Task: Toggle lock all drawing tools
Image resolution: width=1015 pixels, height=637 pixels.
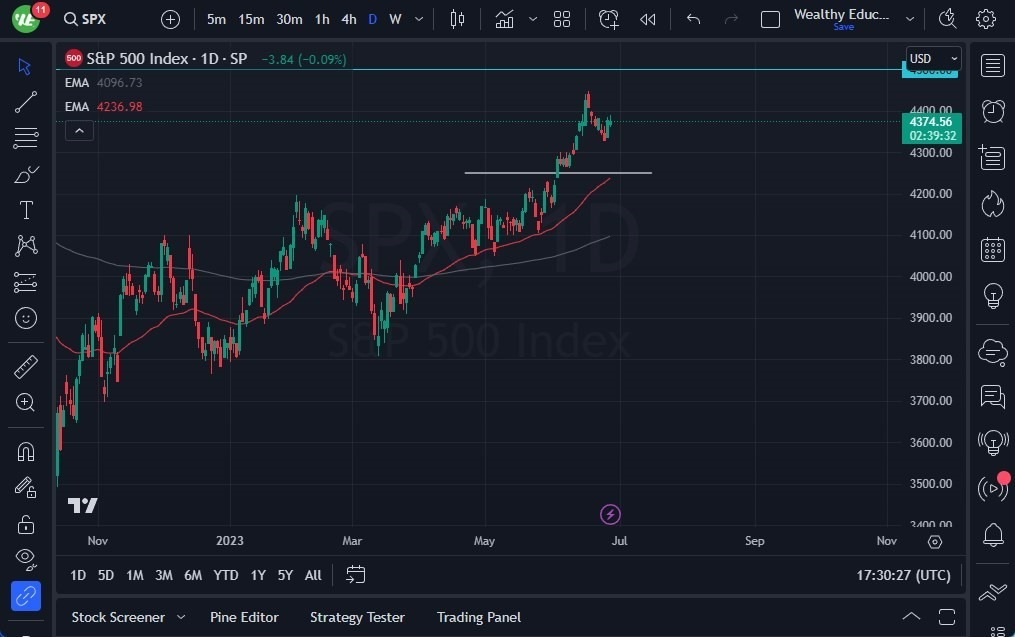Action: click(26, 524)
